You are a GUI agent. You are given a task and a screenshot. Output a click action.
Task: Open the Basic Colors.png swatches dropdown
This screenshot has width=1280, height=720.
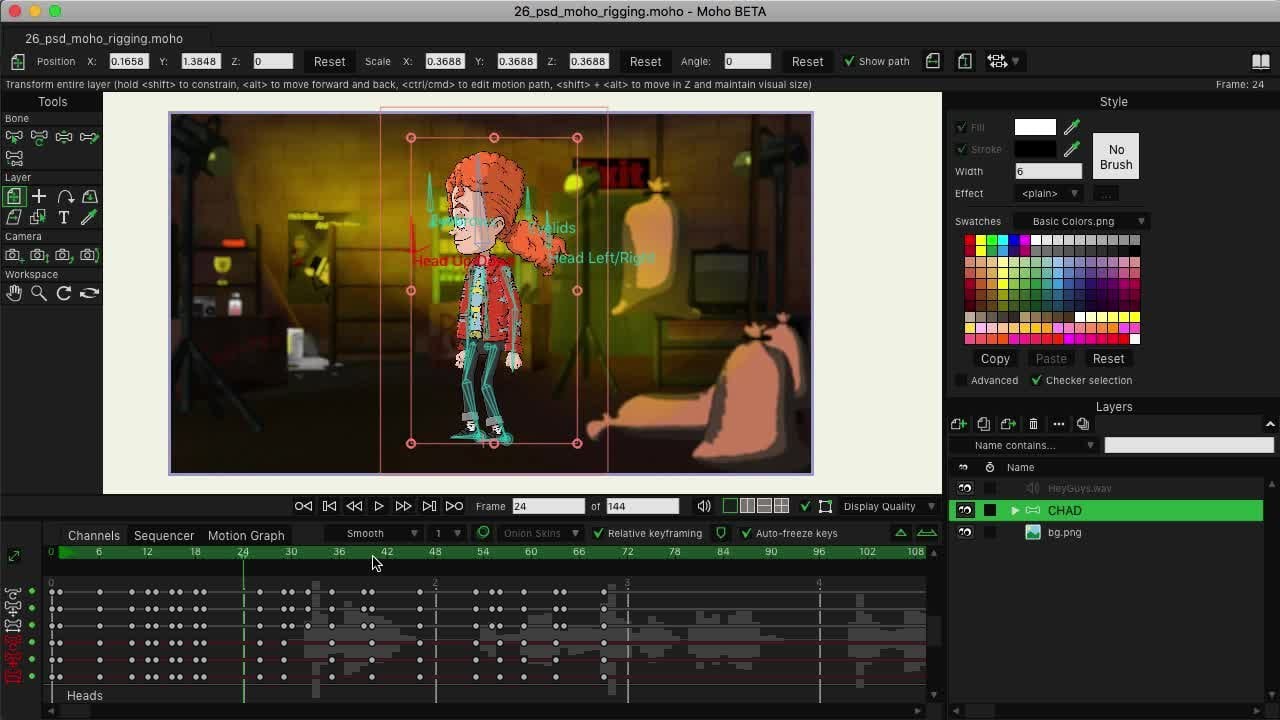[1086, 221]
